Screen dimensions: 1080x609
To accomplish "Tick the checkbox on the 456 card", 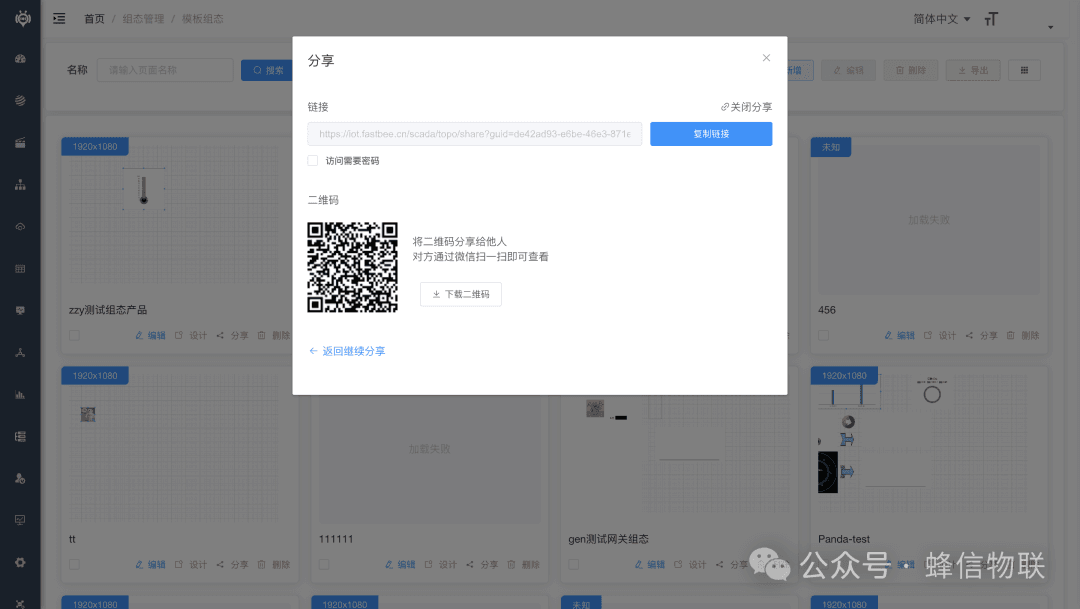I will point(824,336).
